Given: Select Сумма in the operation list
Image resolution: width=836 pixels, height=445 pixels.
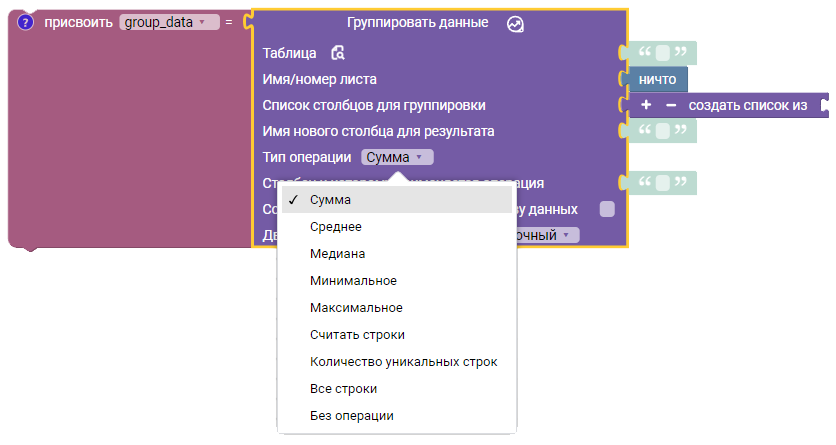Looking at the screenshot, I should (x=397, y=200).
